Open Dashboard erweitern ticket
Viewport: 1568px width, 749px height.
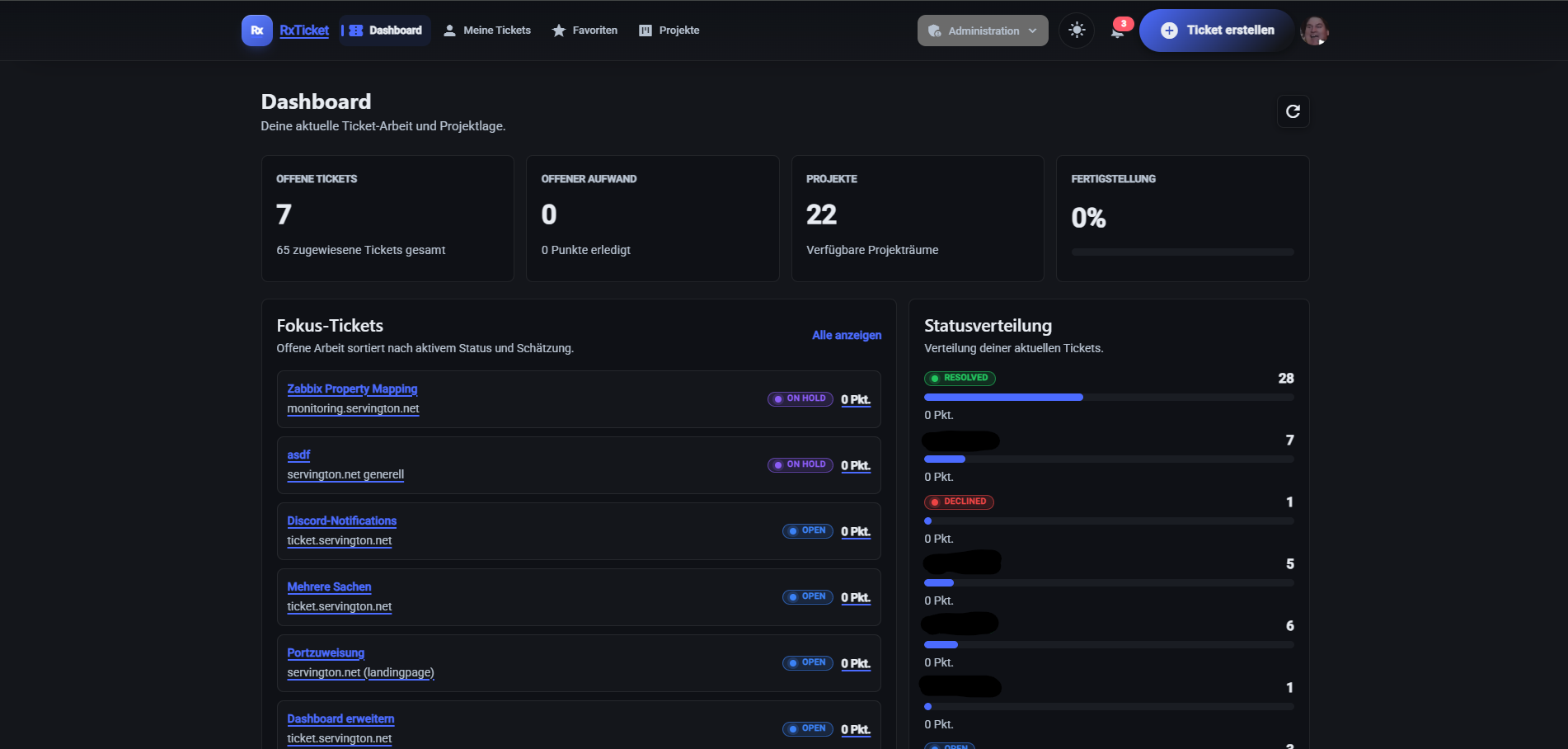[x=340, y=718]
